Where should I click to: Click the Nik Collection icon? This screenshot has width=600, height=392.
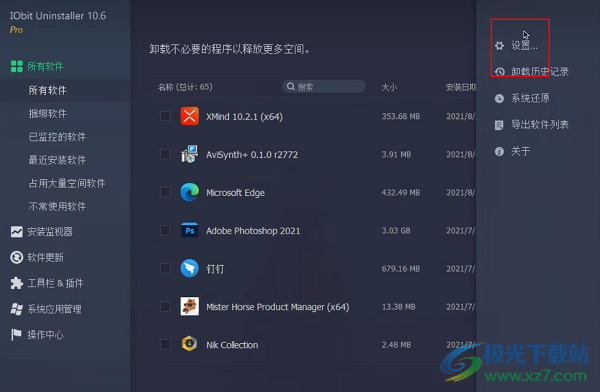[x=189, y=344]
